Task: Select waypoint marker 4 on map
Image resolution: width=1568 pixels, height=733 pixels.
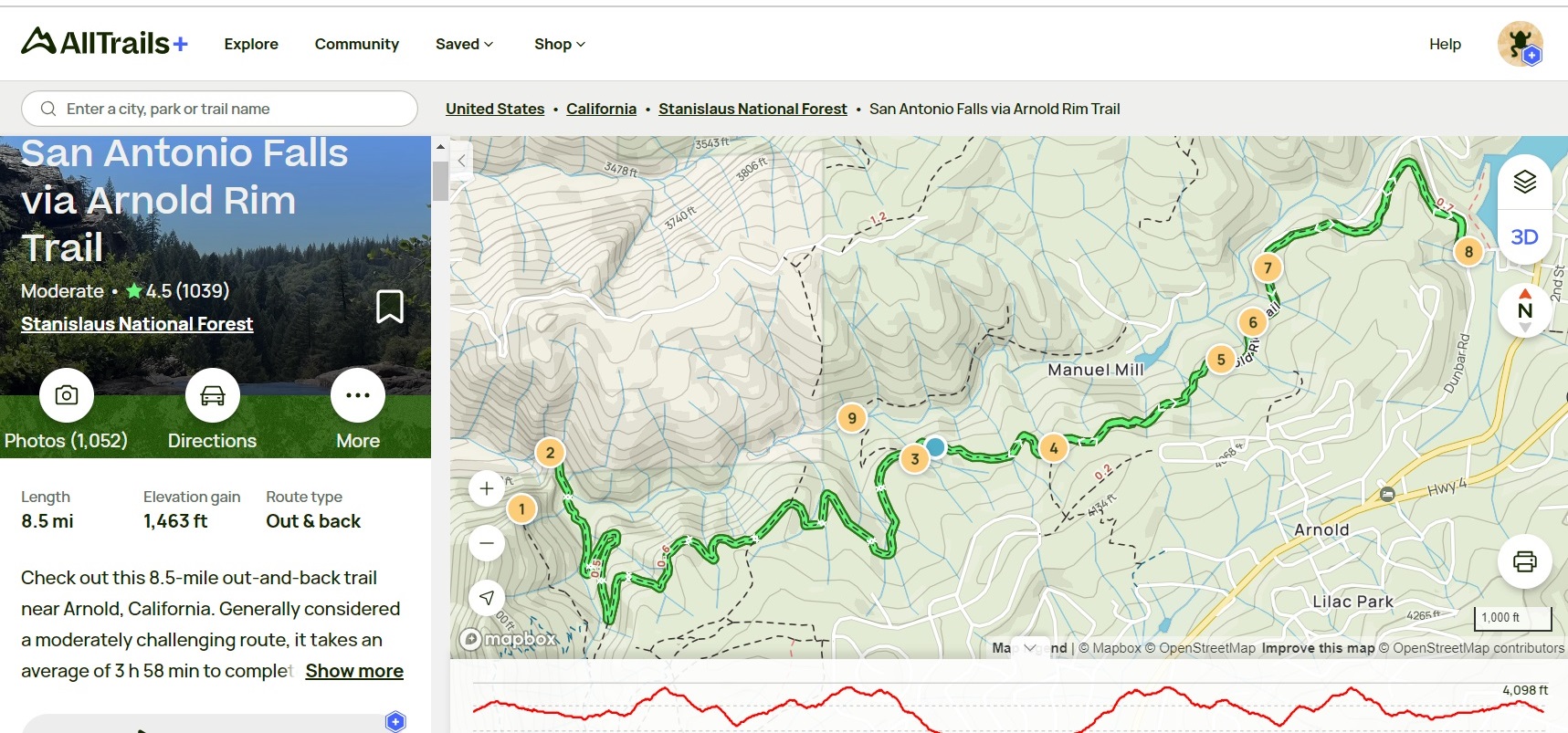Action: coord(1054,448)
